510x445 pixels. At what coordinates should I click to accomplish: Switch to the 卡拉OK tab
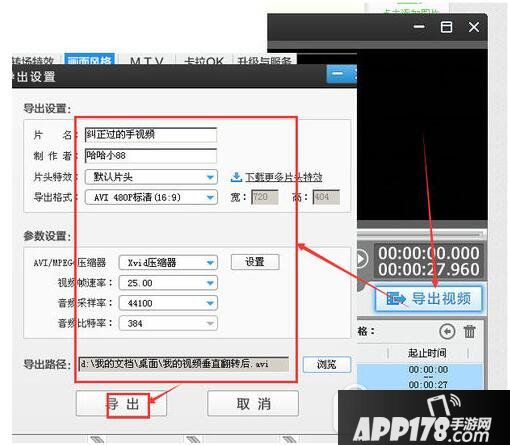click(204, 60)
